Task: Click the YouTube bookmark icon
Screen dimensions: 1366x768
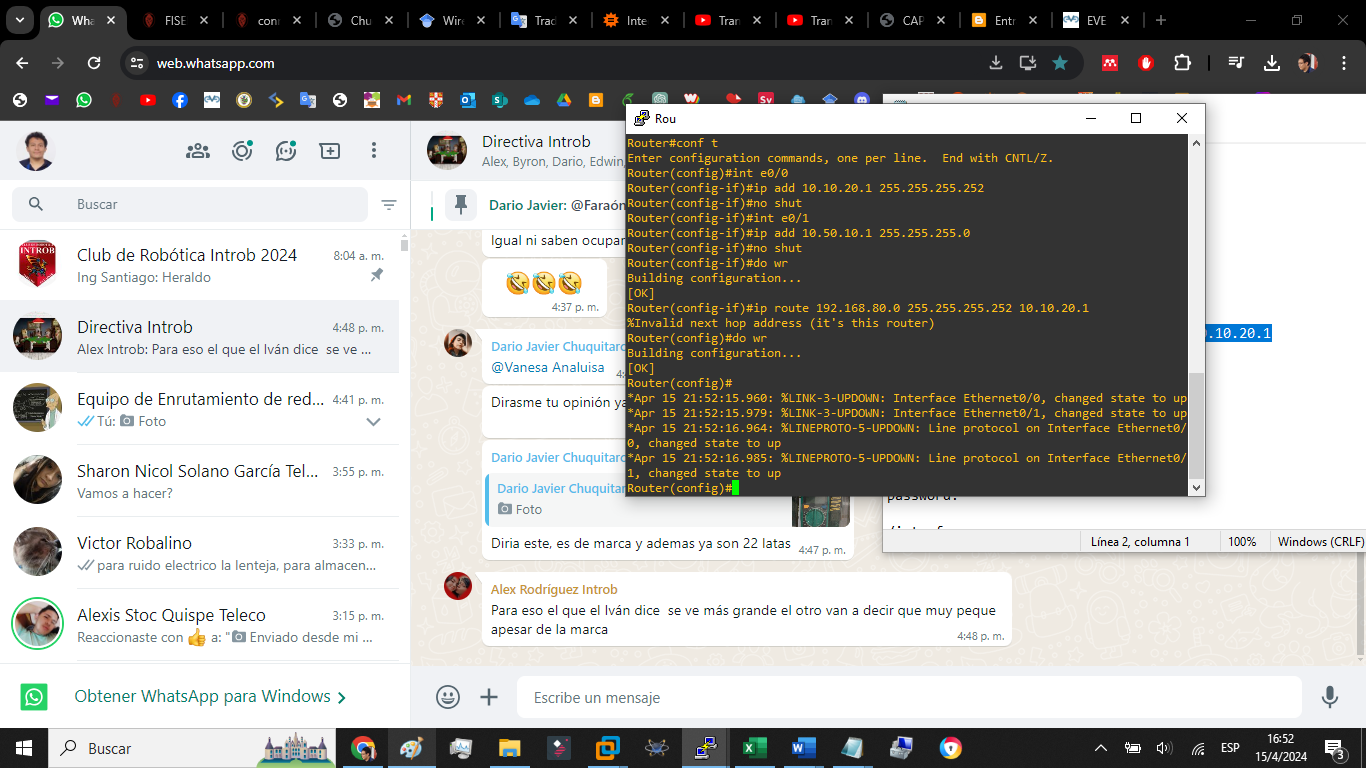Action: click(x=148, y=100)
